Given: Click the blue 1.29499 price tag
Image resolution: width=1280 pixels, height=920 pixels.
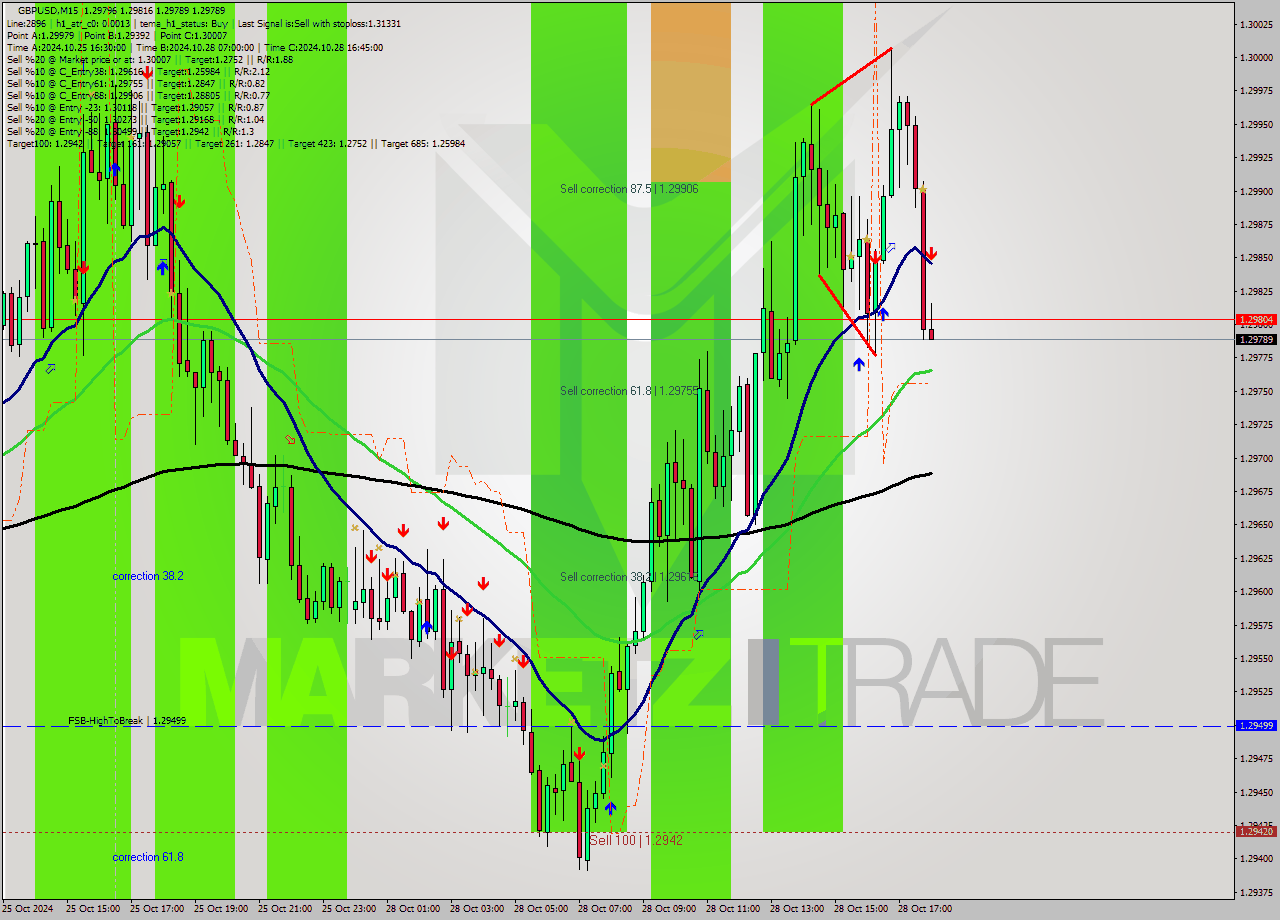Looking at the screenshot, I should coord(1256,726).
